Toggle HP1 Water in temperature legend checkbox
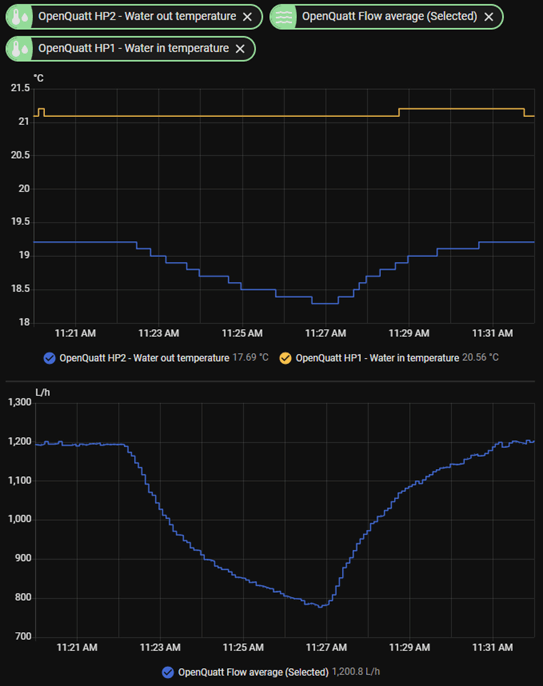Screen dimensions: 543x686 point(285,358)
